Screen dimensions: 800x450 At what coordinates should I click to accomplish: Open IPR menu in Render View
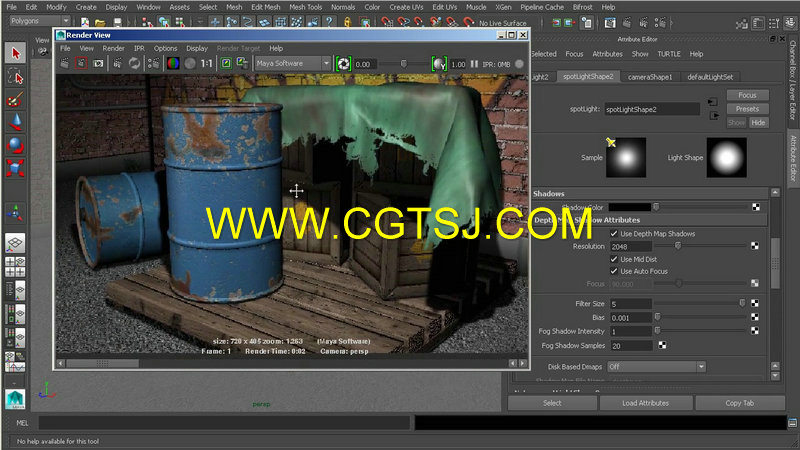tap(139, 48)
